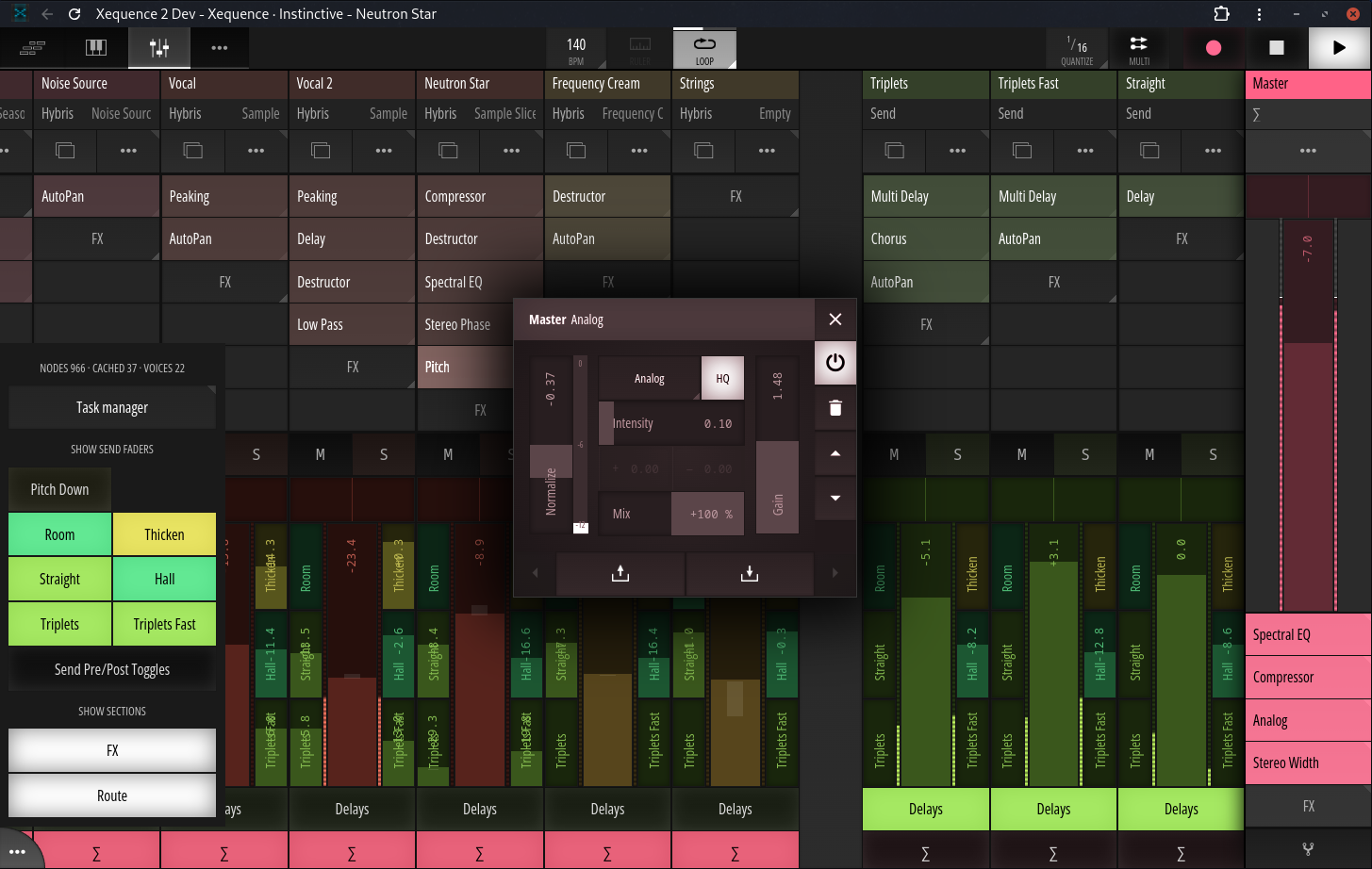Mute the Triplets send channel

[x=894, y=454]
